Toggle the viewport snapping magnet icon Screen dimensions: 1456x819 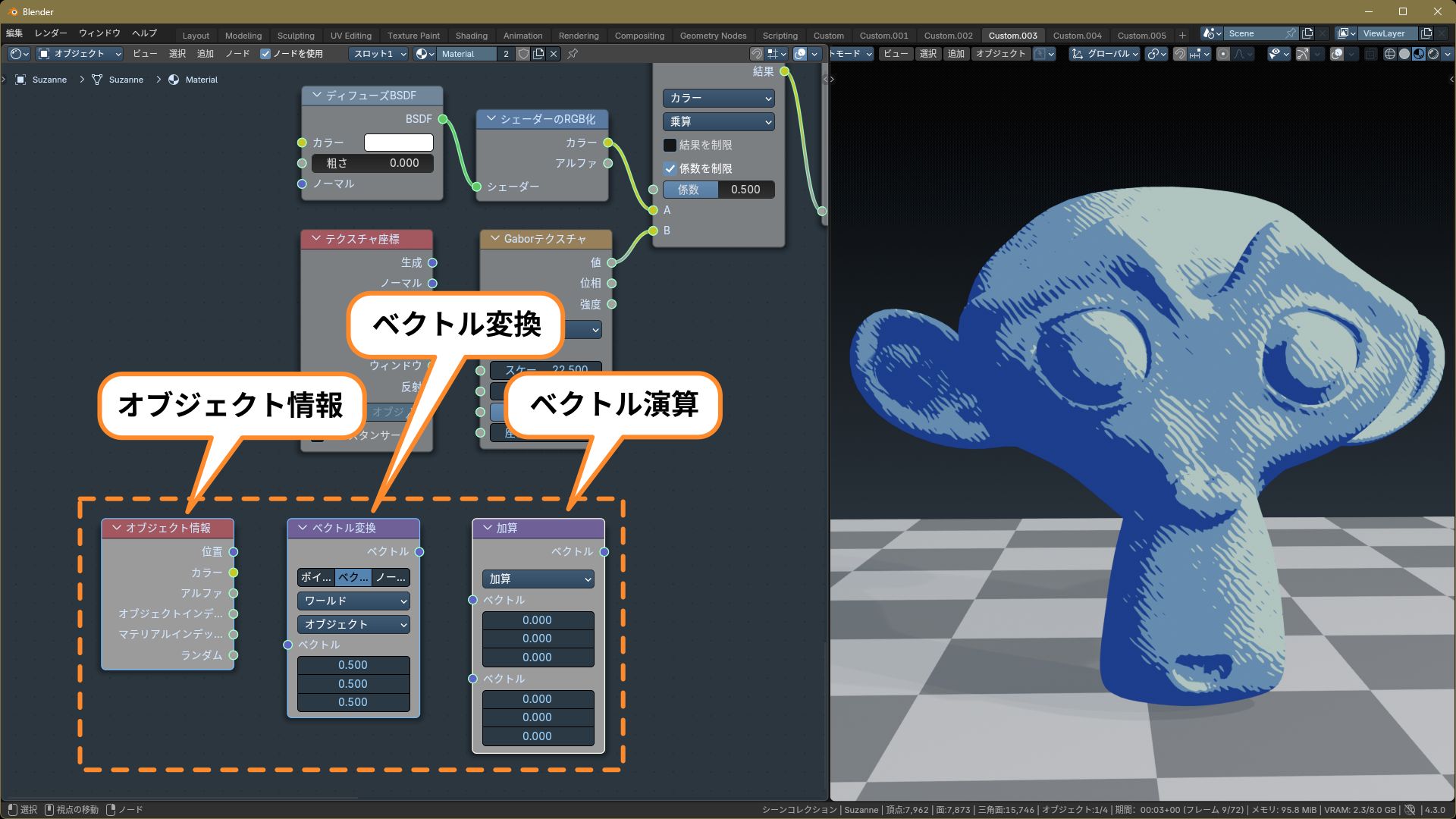click(1180, 54)
